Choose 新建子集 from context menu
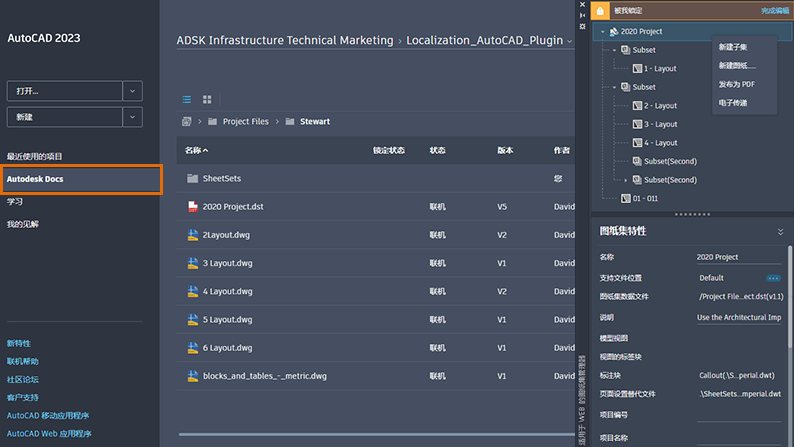 tap(732, 47)
